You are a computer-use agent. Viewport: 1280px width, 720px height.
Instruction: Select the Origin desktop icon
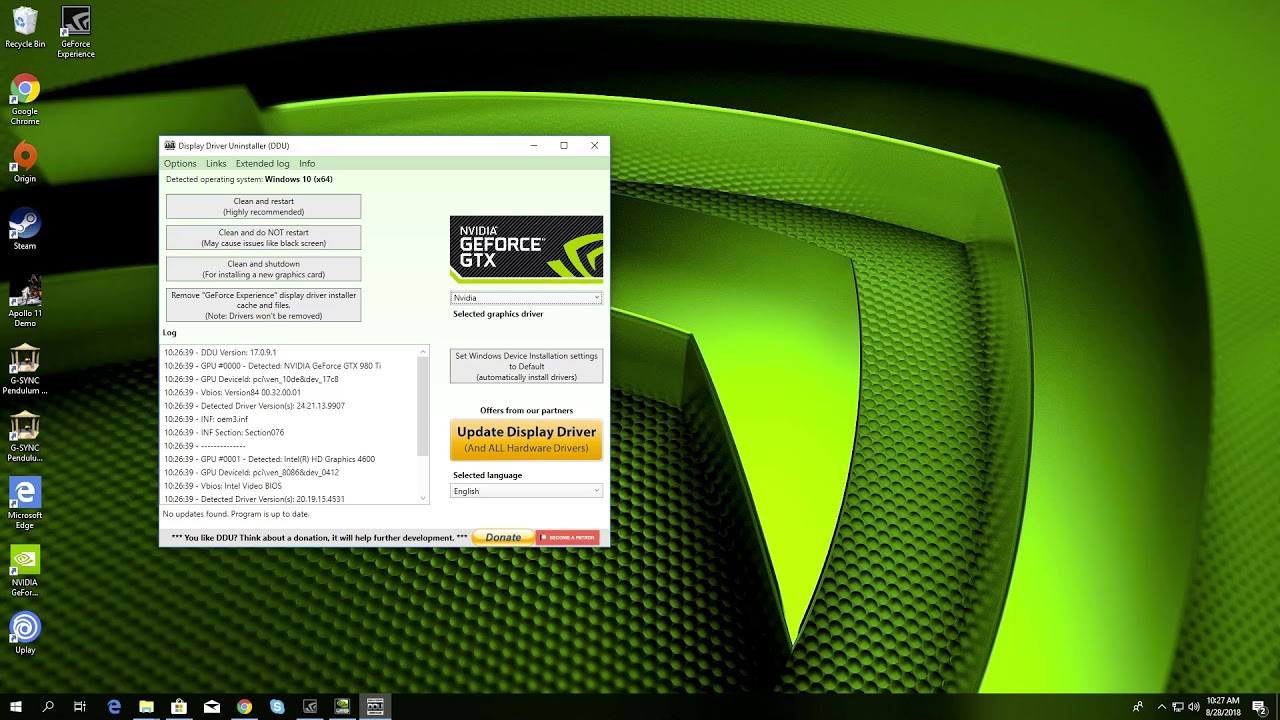point(25,163)
